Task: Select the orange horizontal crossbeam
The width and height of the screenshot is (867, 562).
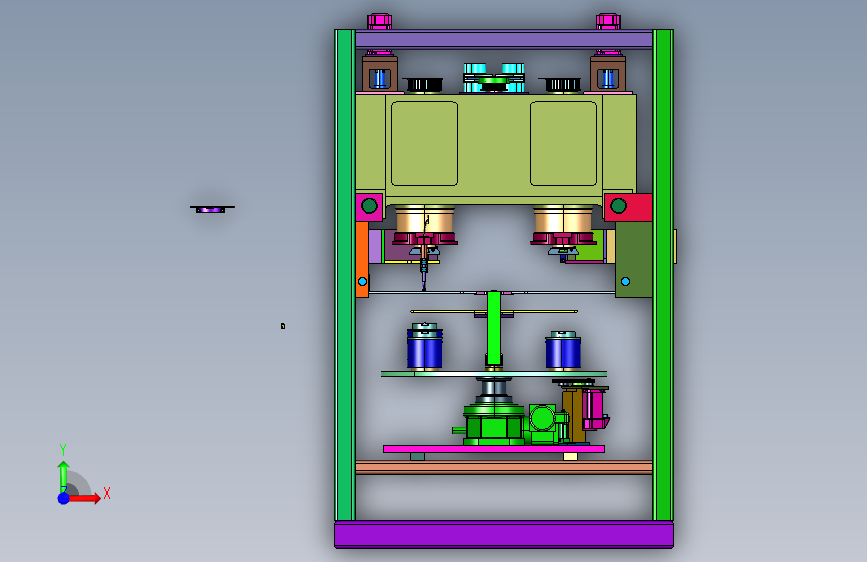Action: (504, 467)
